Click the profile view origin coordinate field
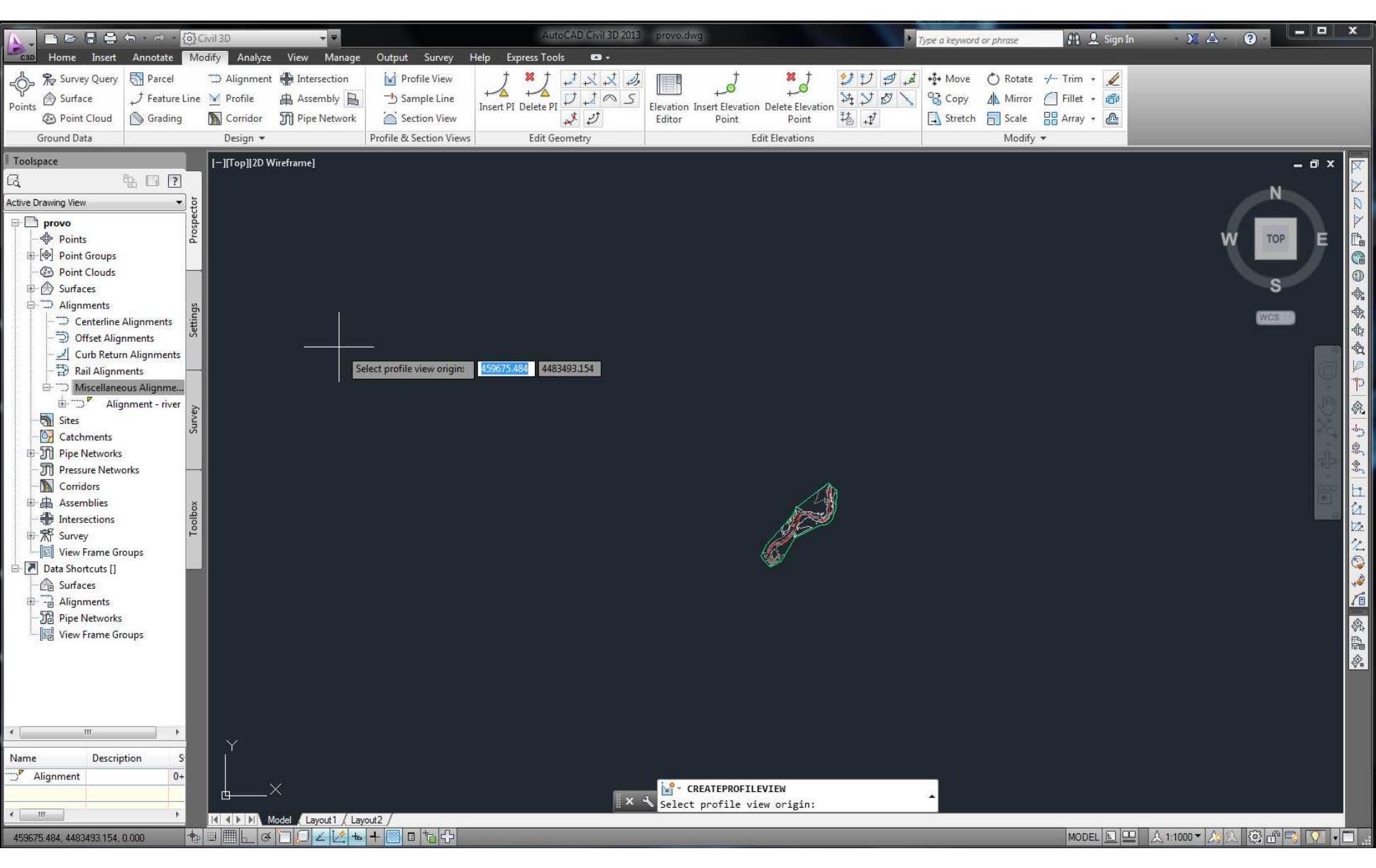This screenshot has height=868, width=1376. point(505,369)
